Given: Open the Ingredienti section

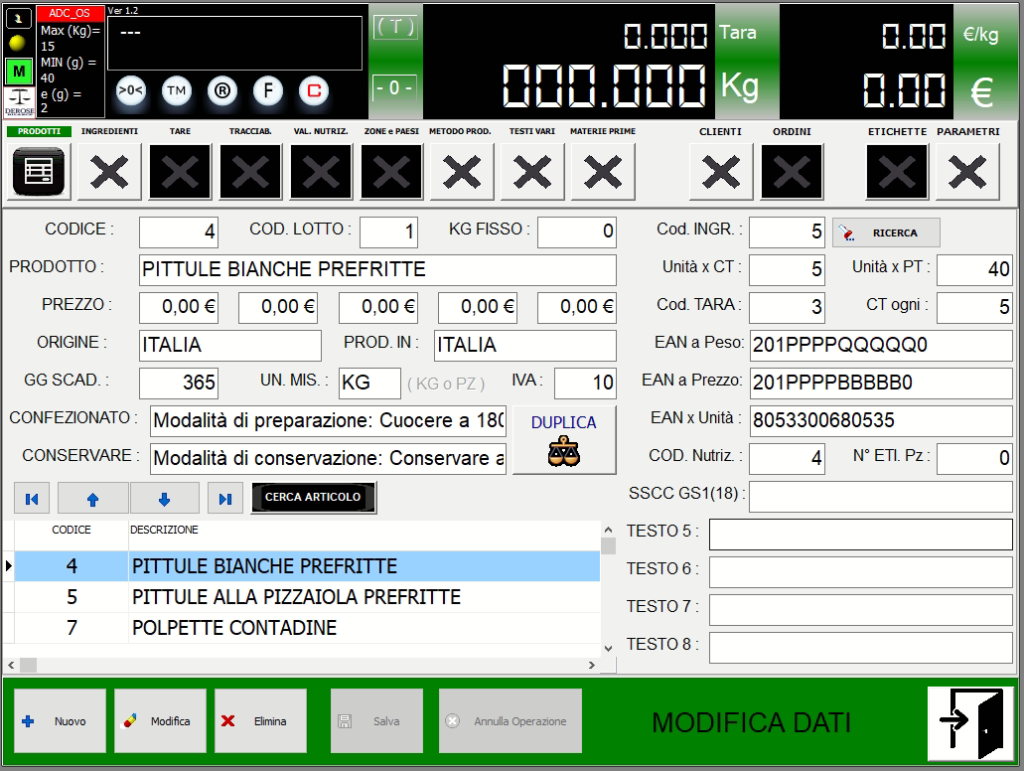Looking at the screenshot, I should (109, 172).
